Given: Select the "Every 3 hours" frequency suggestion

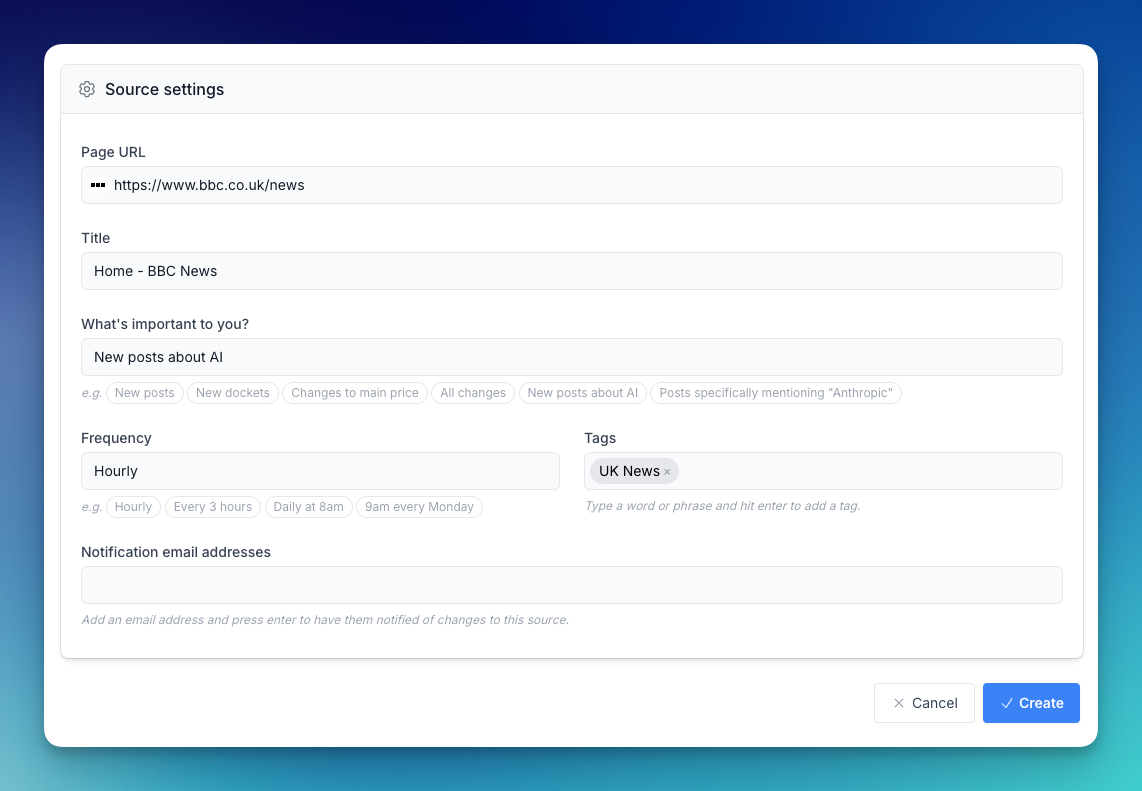Looking at the screenshot, I should point(212,507).
